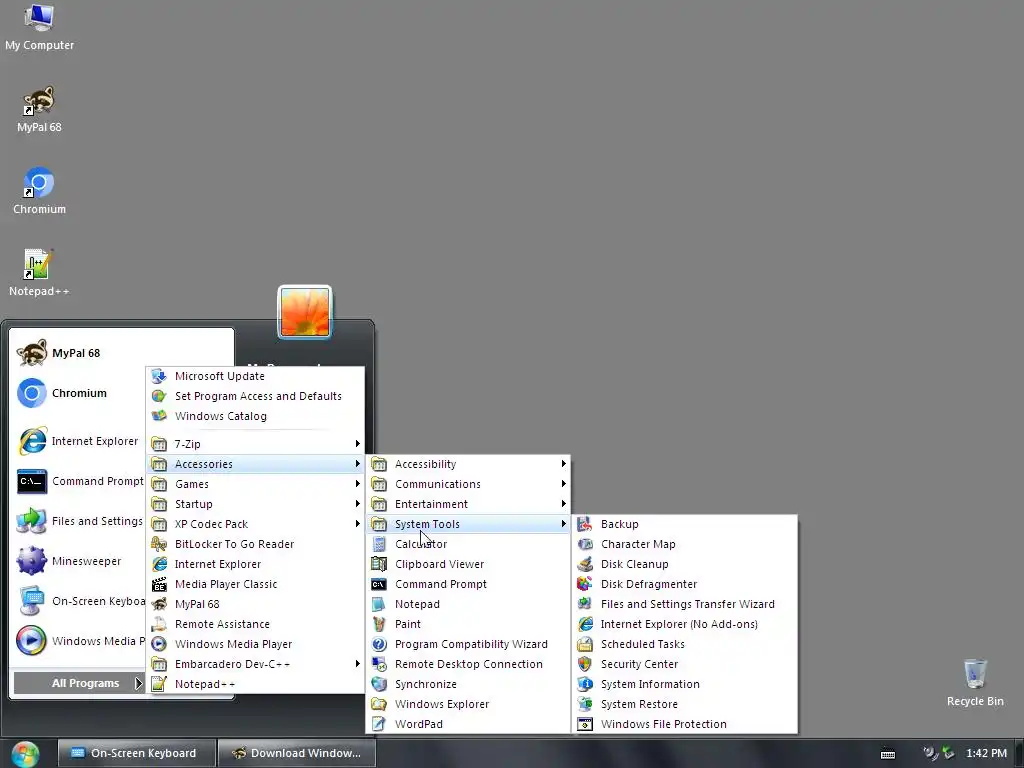
Task: Open Set Program Access and Defaults
Action: [255, 396]
